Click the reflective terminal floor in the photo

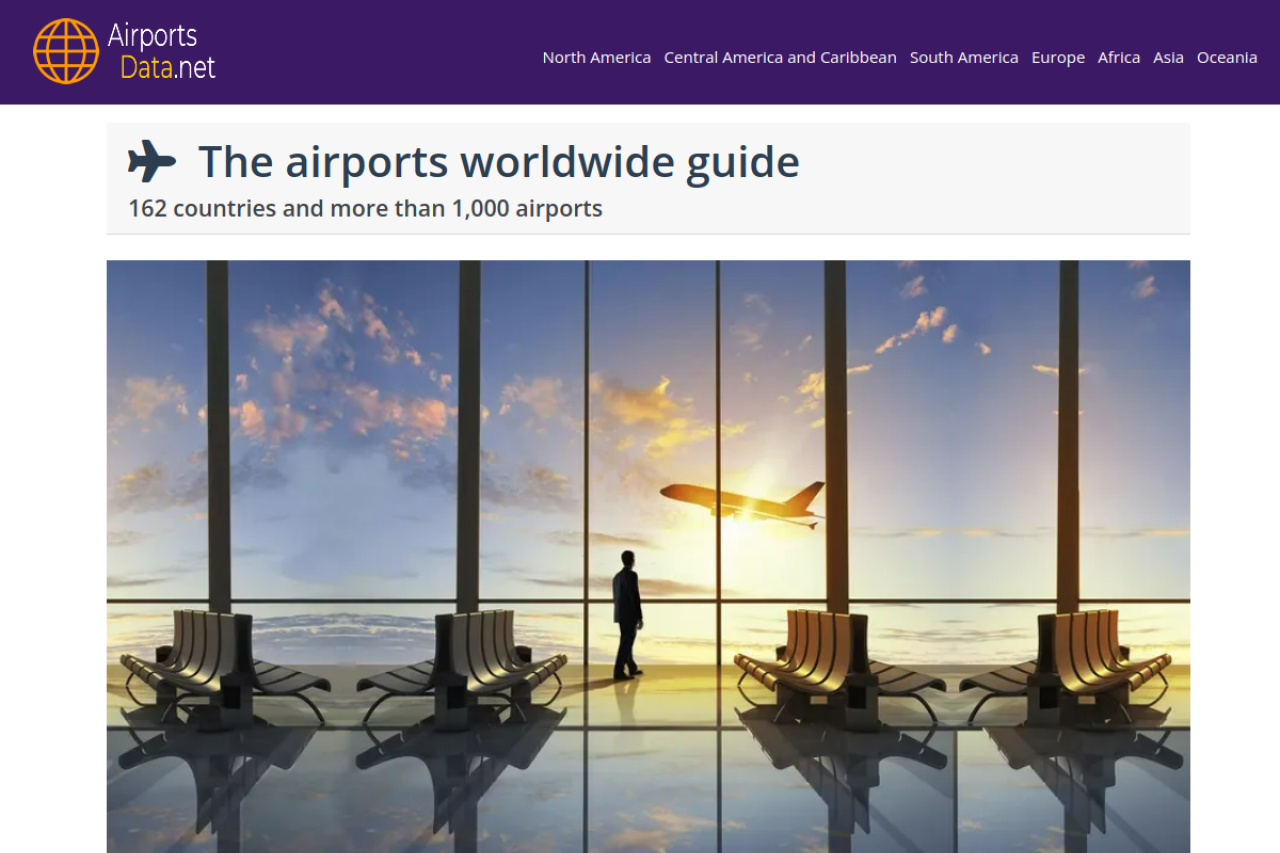(x=648, y=790)
